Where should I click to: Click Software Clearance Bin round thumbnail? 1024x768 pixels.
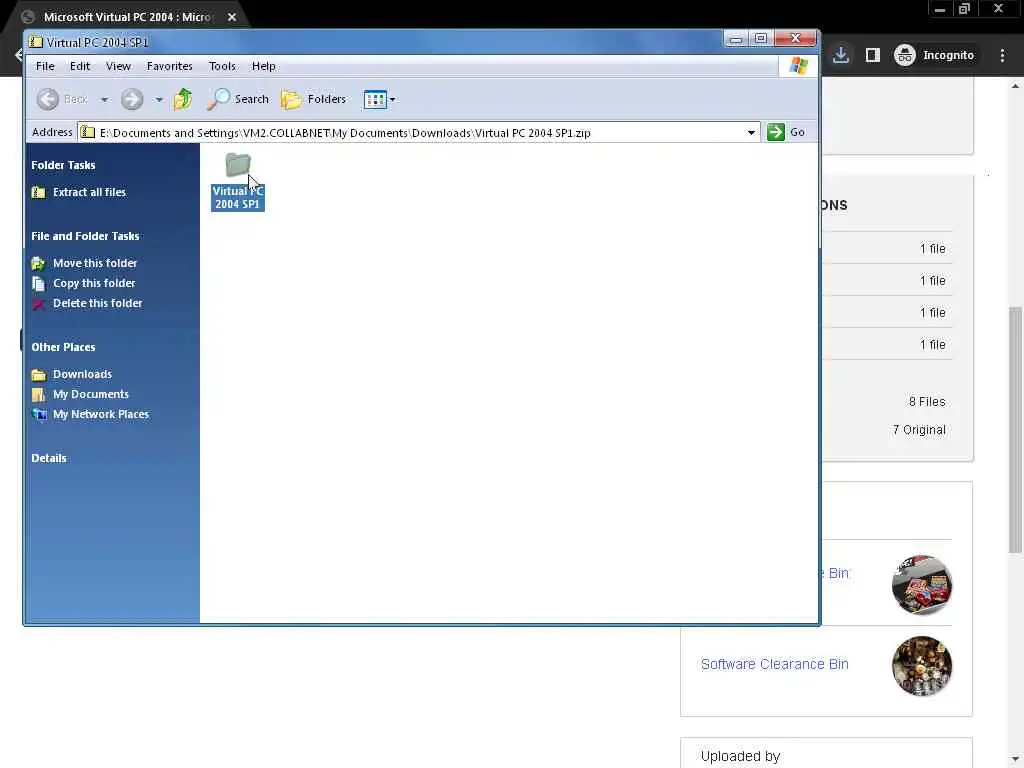coord(921,666)
